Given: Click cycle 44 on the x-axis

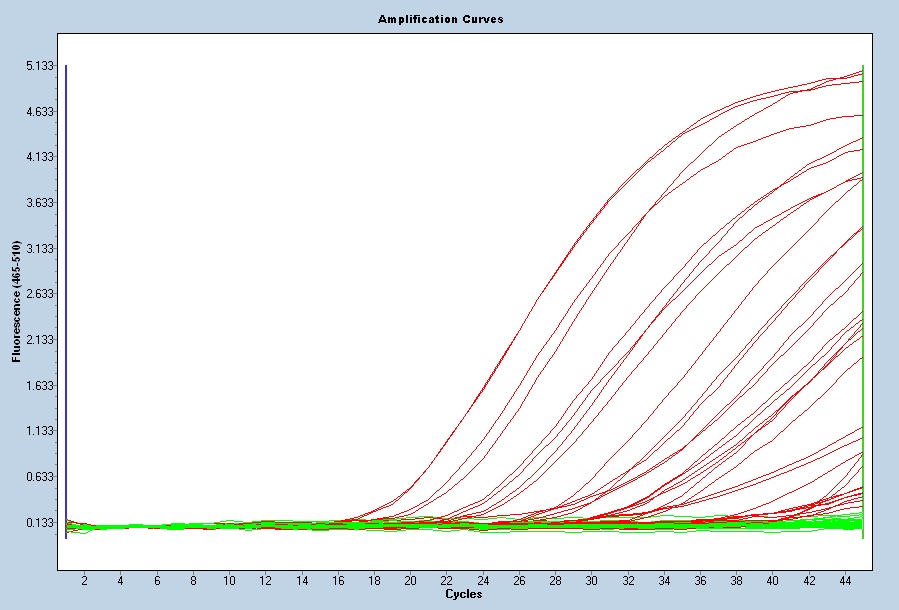Looking at the screenshot, I should pyautogui.click(x=845, y=580).
